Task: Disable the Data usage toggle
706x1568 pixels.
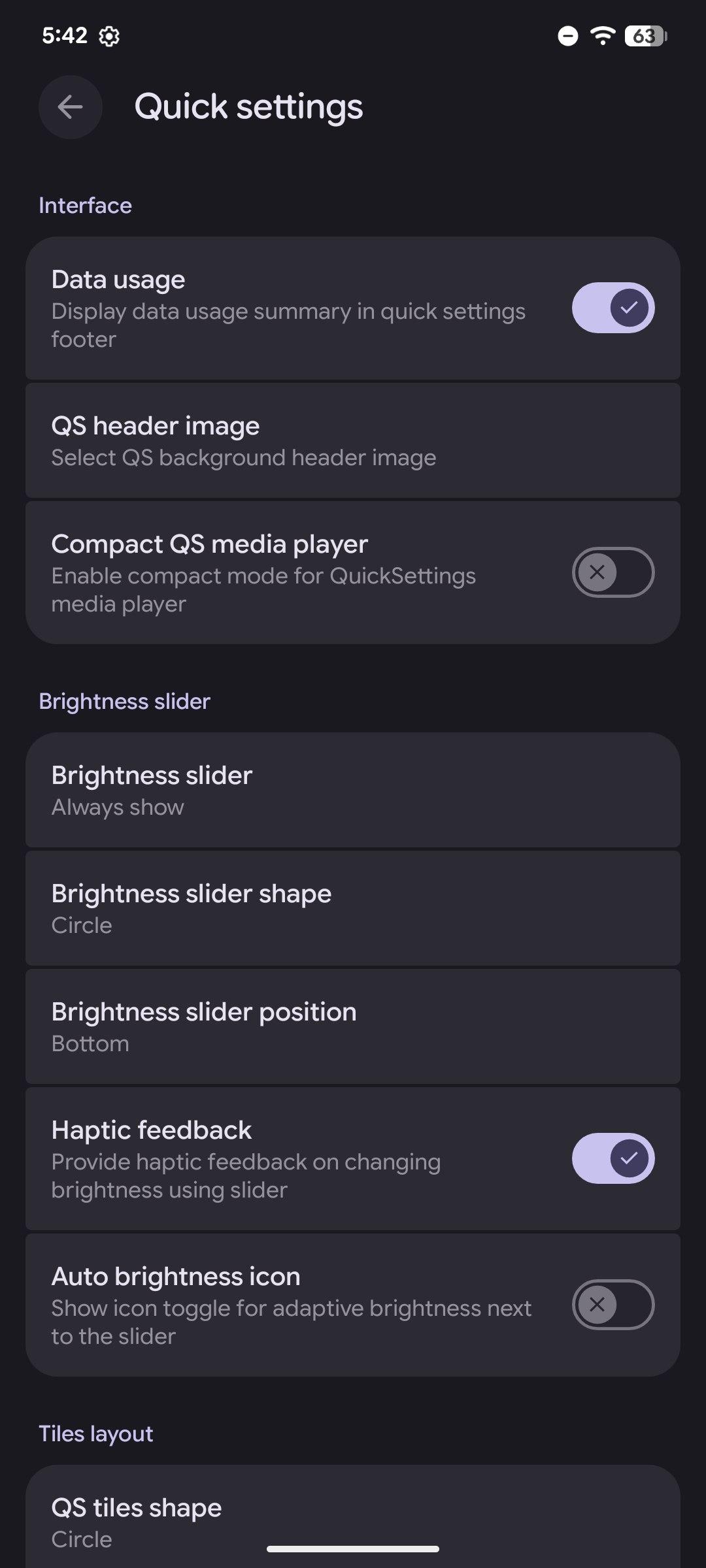Action: (613, 308)
